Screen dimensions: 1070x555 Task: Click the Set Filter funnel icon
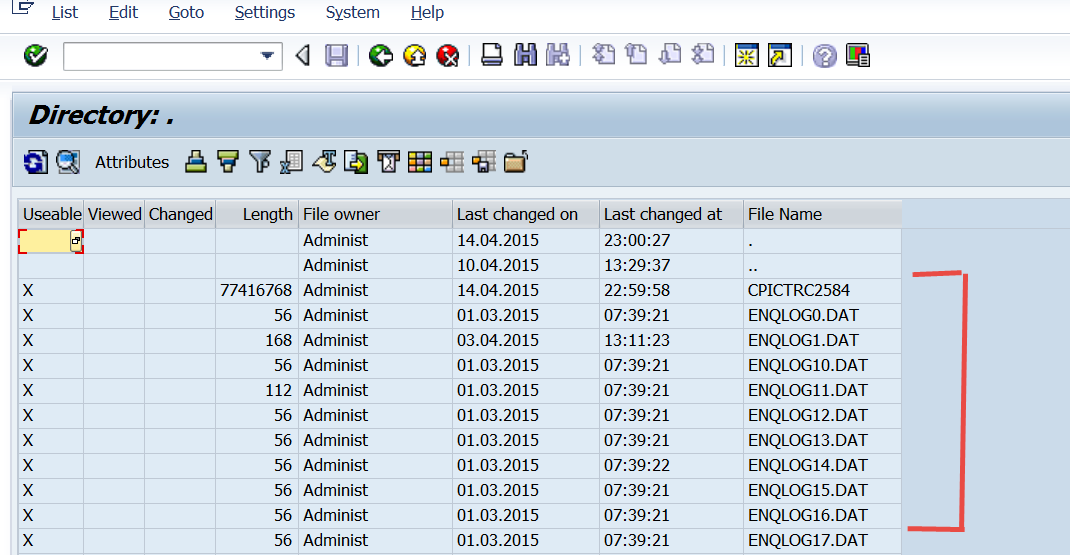tap(259, 162)
